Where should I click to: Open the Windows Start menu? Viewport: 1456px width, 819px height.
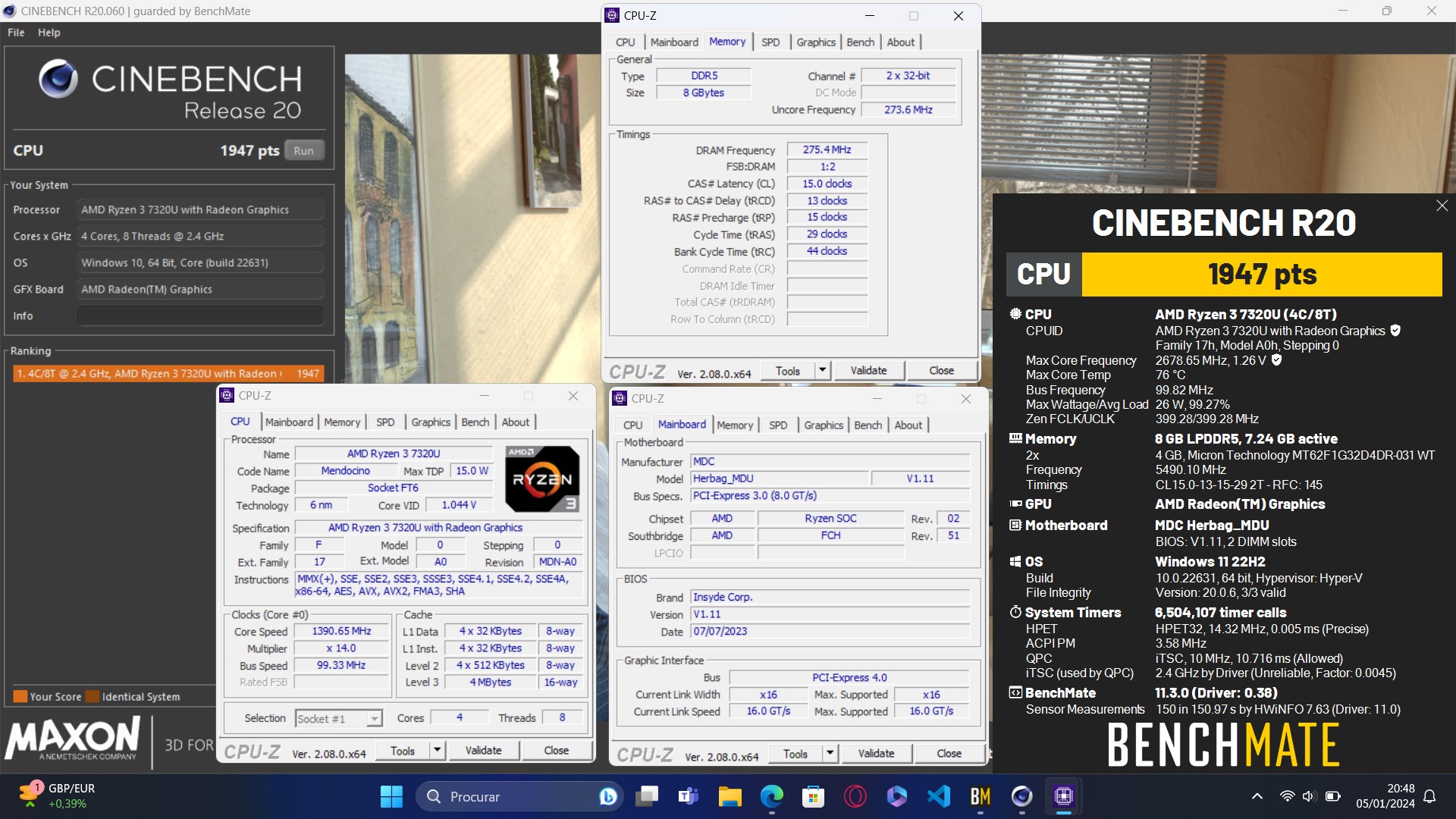coord(391,796)
